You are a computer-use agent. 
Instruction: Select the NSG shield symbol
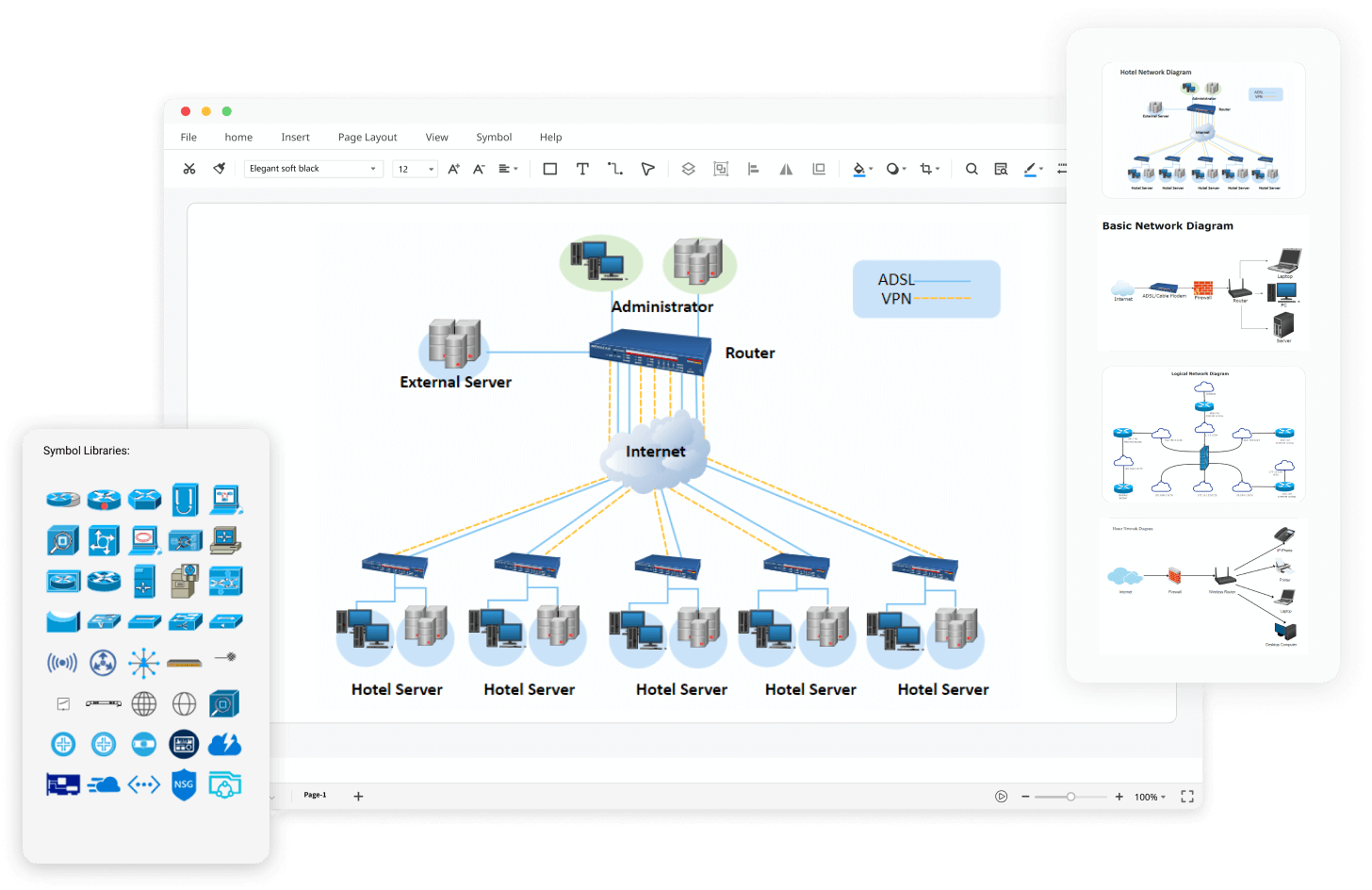184,784
